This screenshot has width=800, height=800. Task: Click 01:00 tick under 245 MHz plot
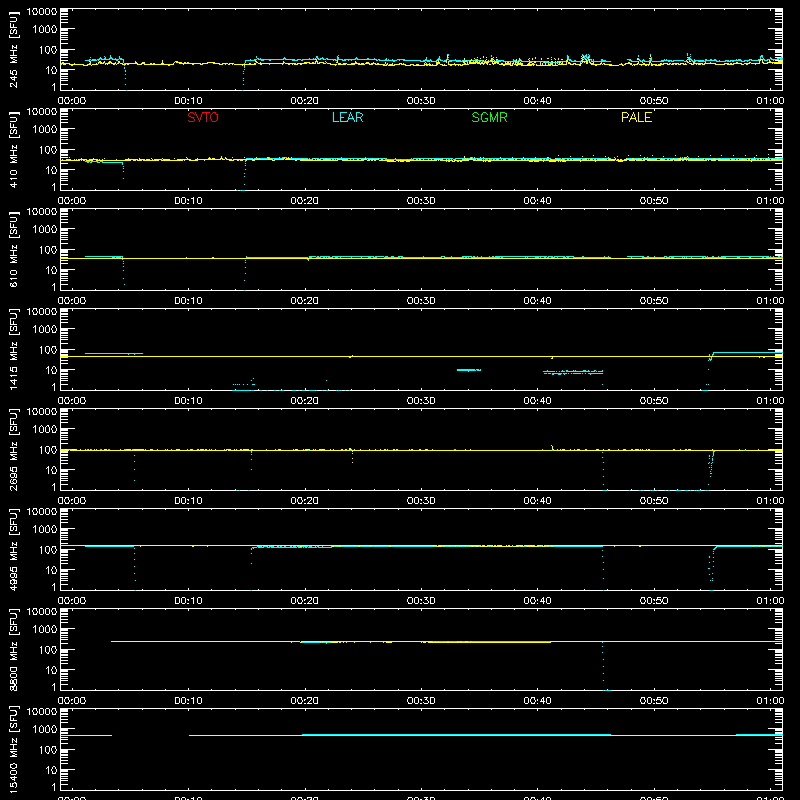(x=770, y=101)
